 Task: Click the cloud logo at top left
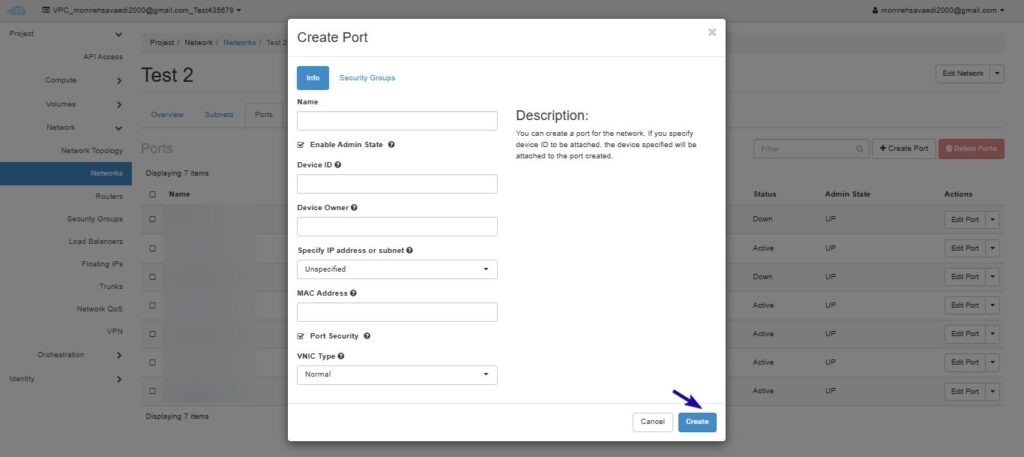pos(16,10)
